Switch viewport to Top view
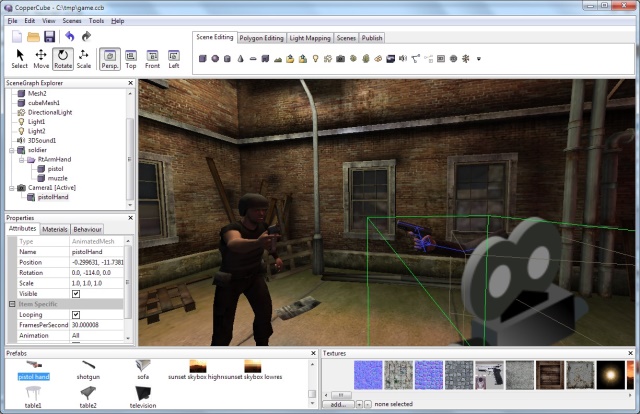Image resolution: width=640 pixels, height=414 pixels. click(131, 59)
